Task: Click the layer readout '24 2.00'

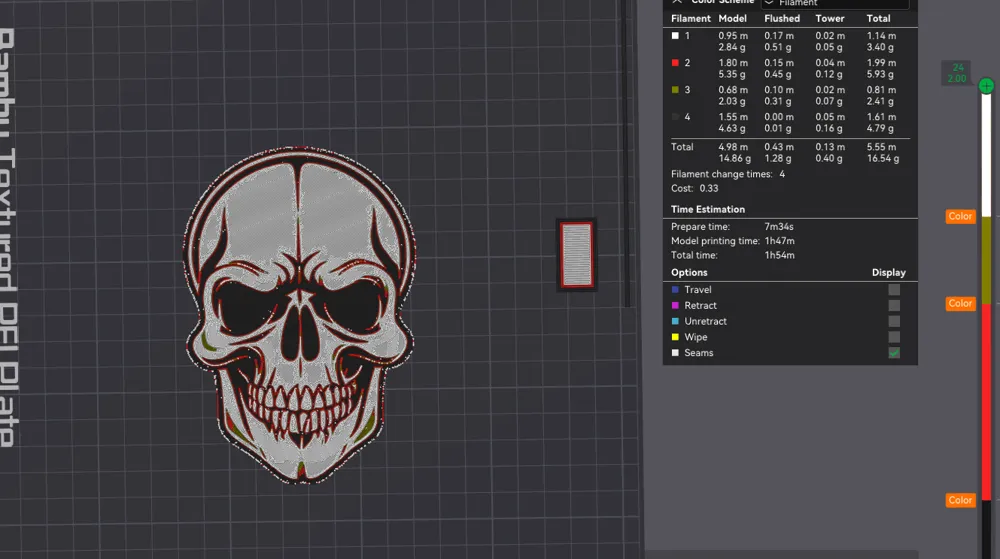Action: pos(957,73)
